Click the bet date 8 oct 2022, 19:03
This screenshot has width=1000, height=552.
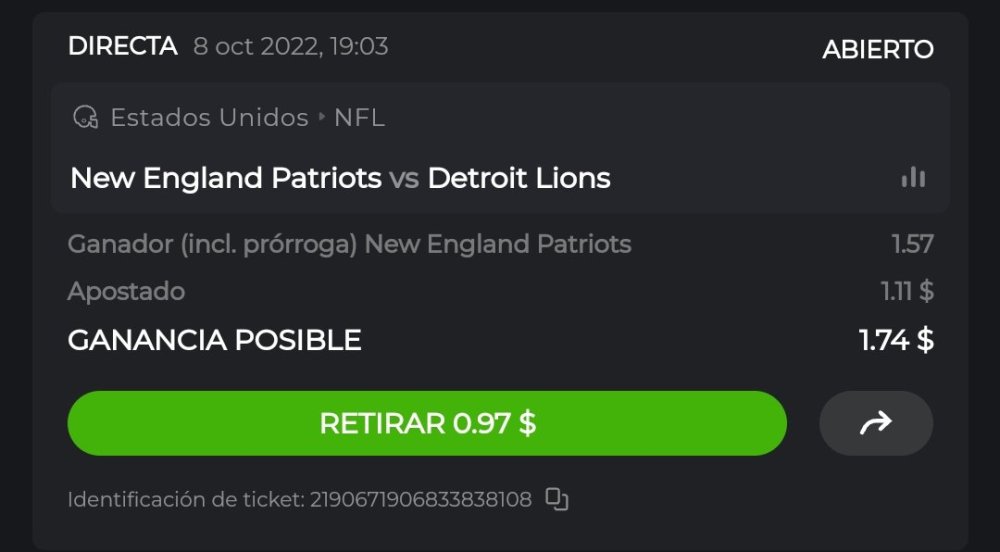pyautogui.click(x=291, y=46)
